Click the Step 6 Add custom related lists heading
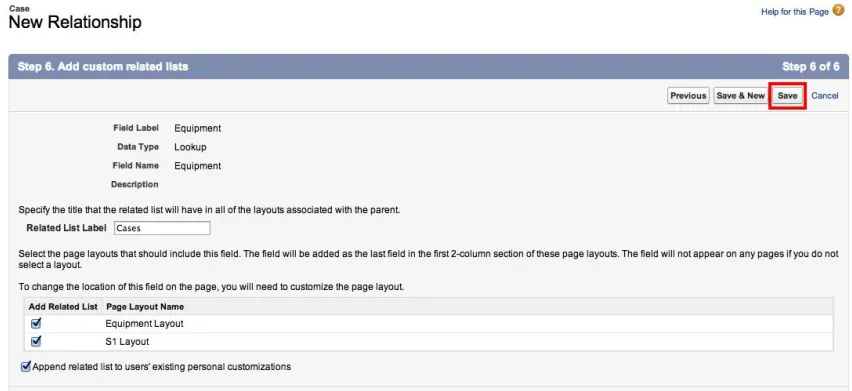Screen dimensions: 852x391 pyautogui.click(x=103, y=67)
